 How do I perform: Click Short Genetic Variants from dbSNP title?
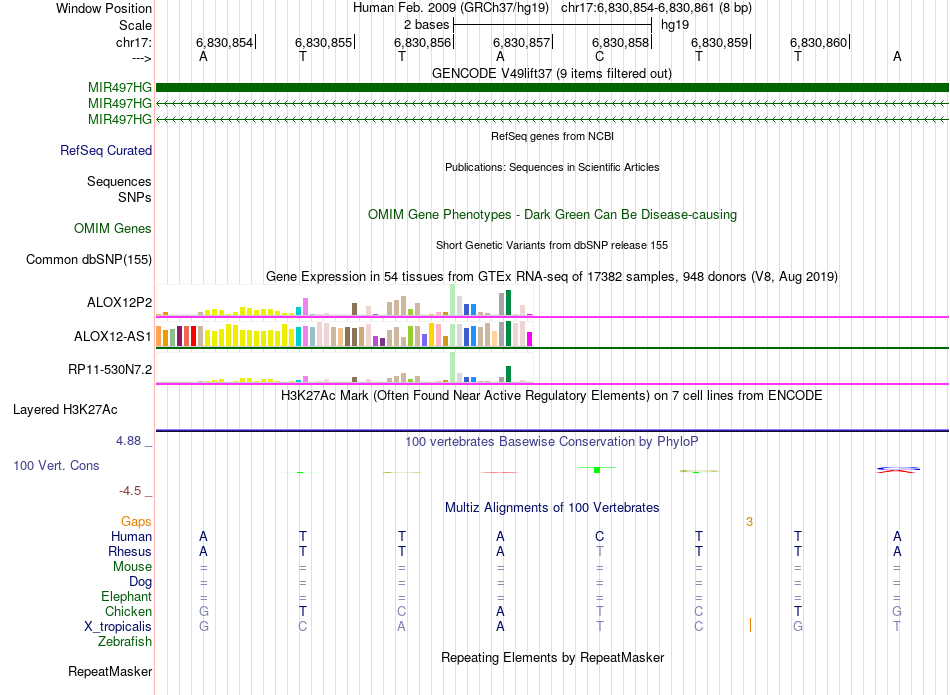click(552, 245)
